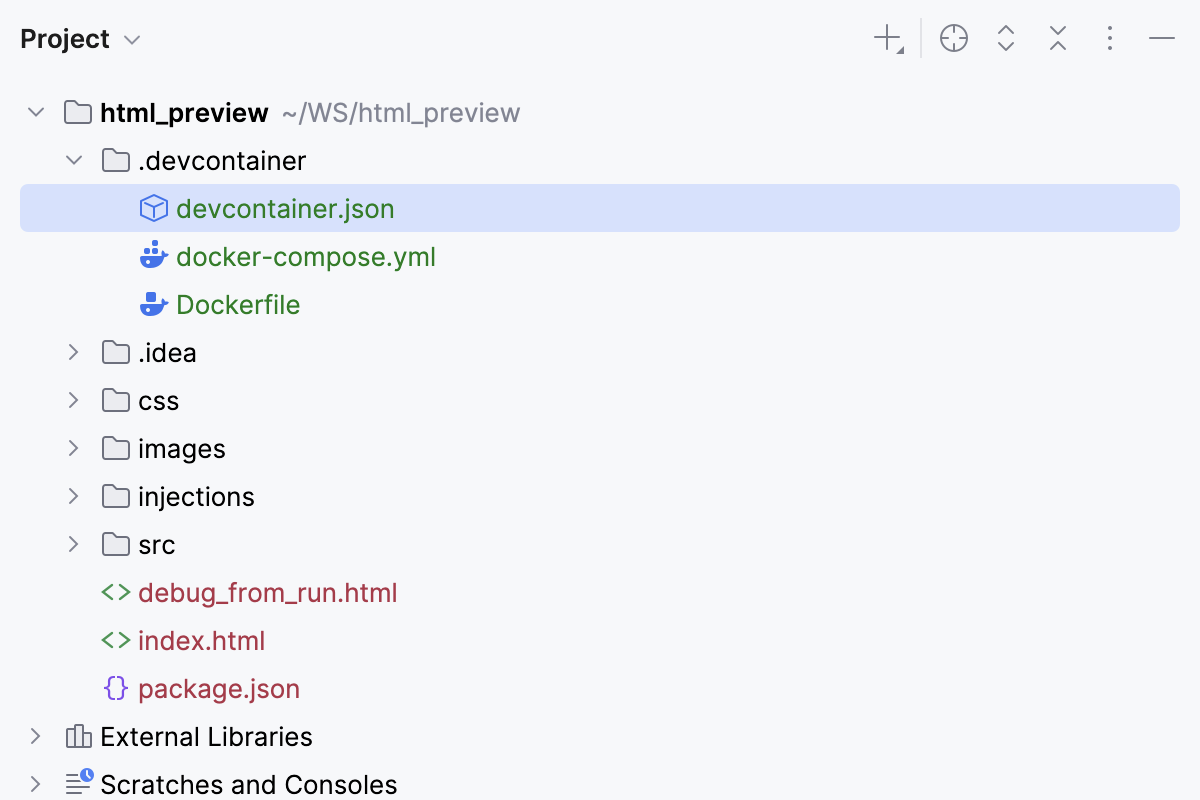The width and height of the screenshot is (1200, 800).
Task: Collapse all nodes with the toolbar icon
Action: tap(1057, 38)
